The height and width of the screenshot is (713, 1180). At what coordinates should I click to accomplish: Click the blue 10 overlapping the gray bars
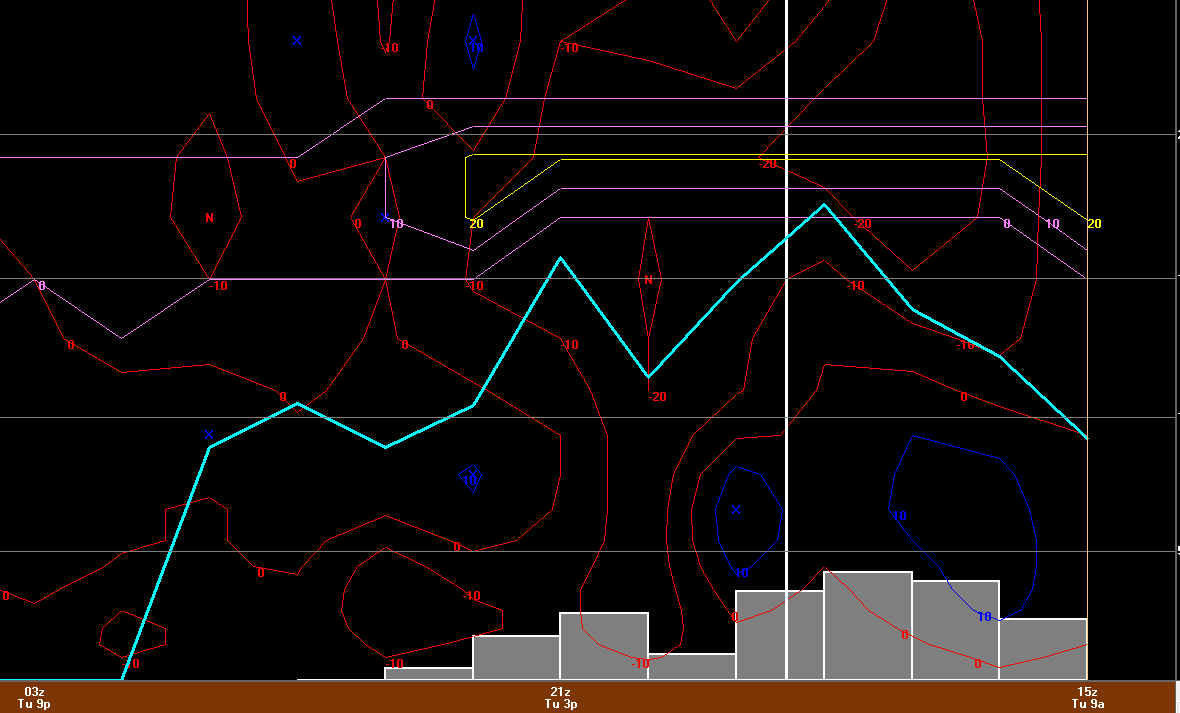pos(984,617)
